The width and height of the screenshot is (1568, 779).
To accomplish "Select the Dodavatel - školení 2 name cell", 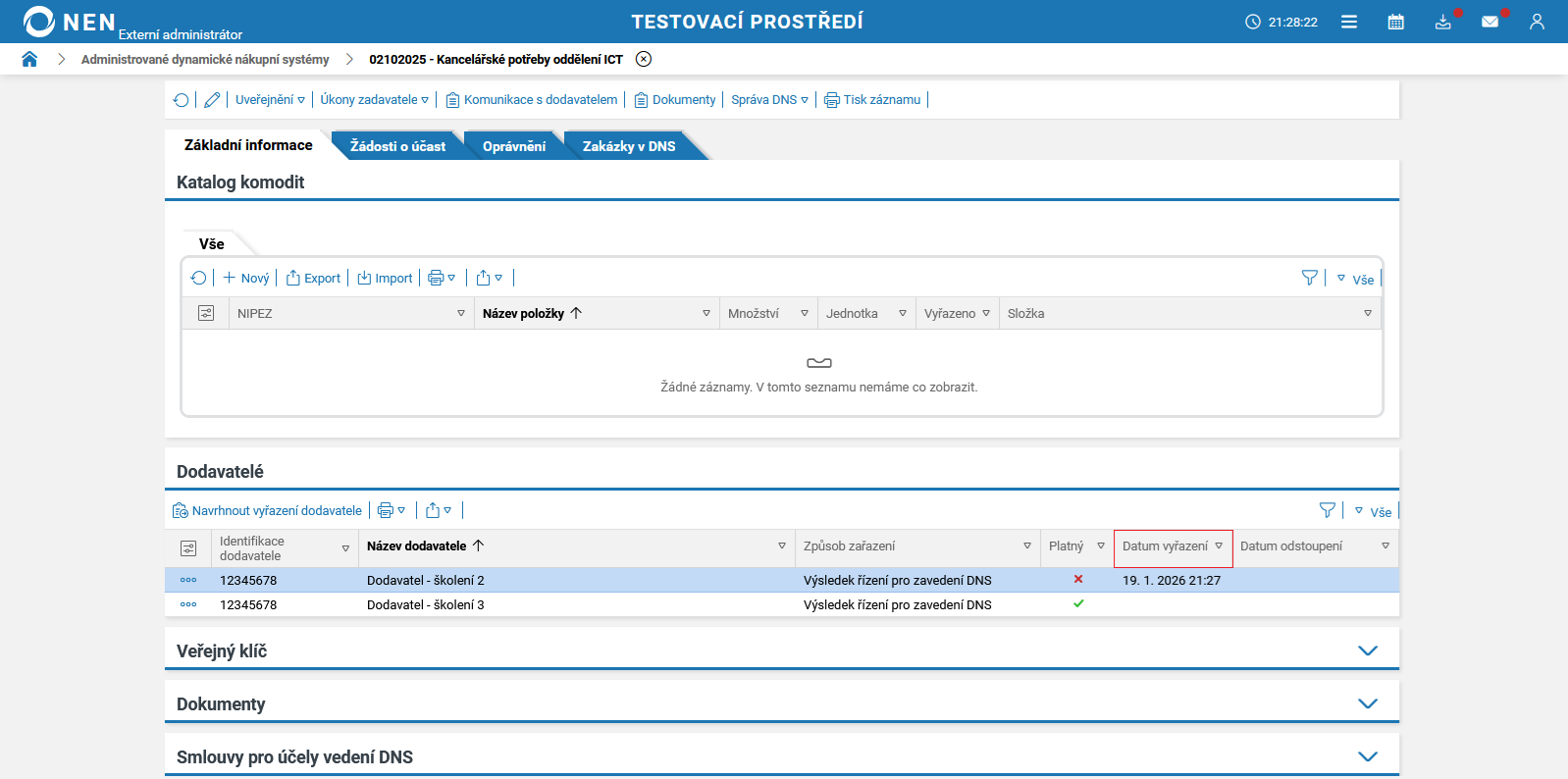I will (577, 580).
